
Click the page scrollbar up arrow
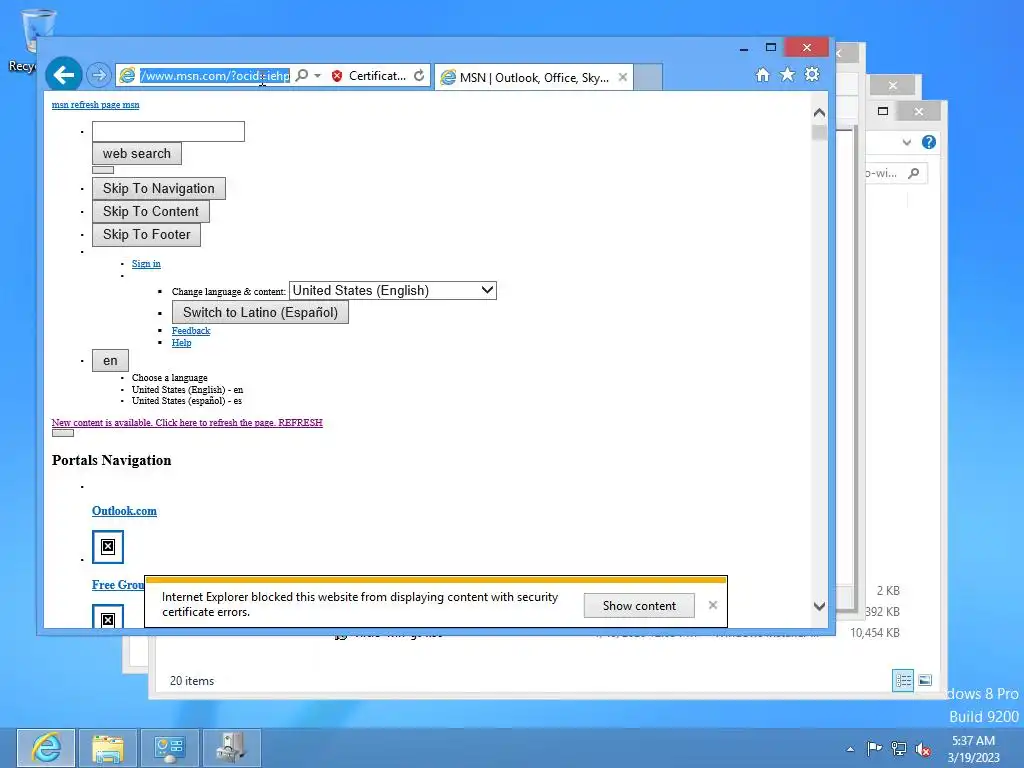[x=819, y=112]
